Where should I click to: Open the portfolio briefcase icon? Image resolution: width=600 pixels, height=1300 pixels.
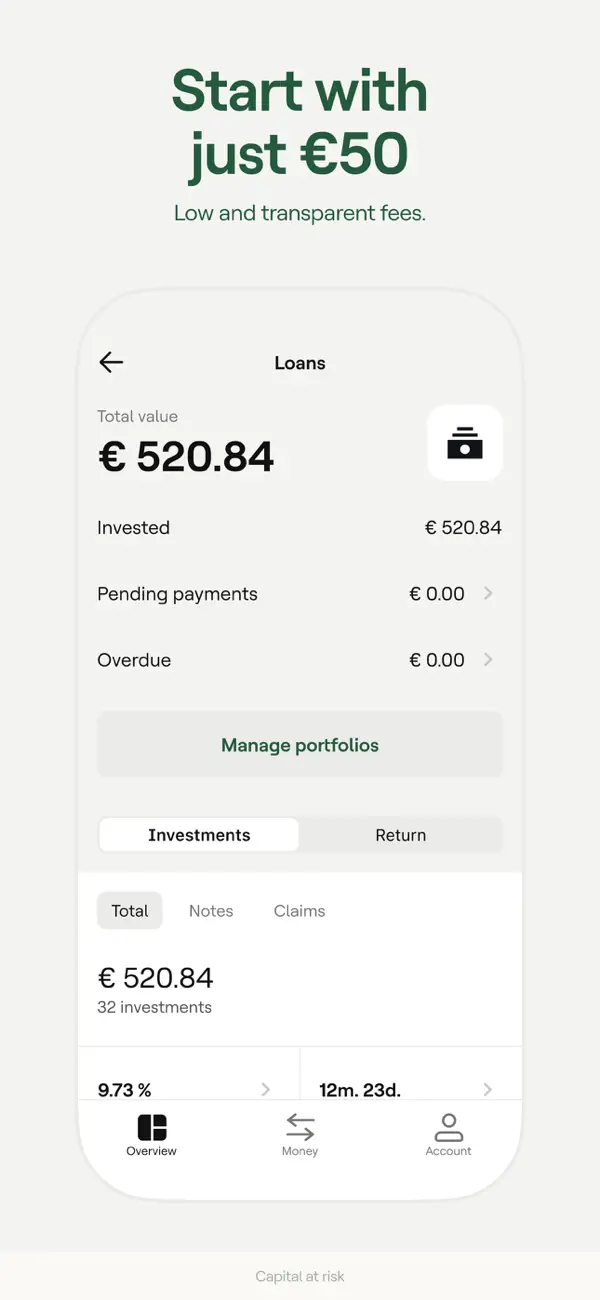464,442
